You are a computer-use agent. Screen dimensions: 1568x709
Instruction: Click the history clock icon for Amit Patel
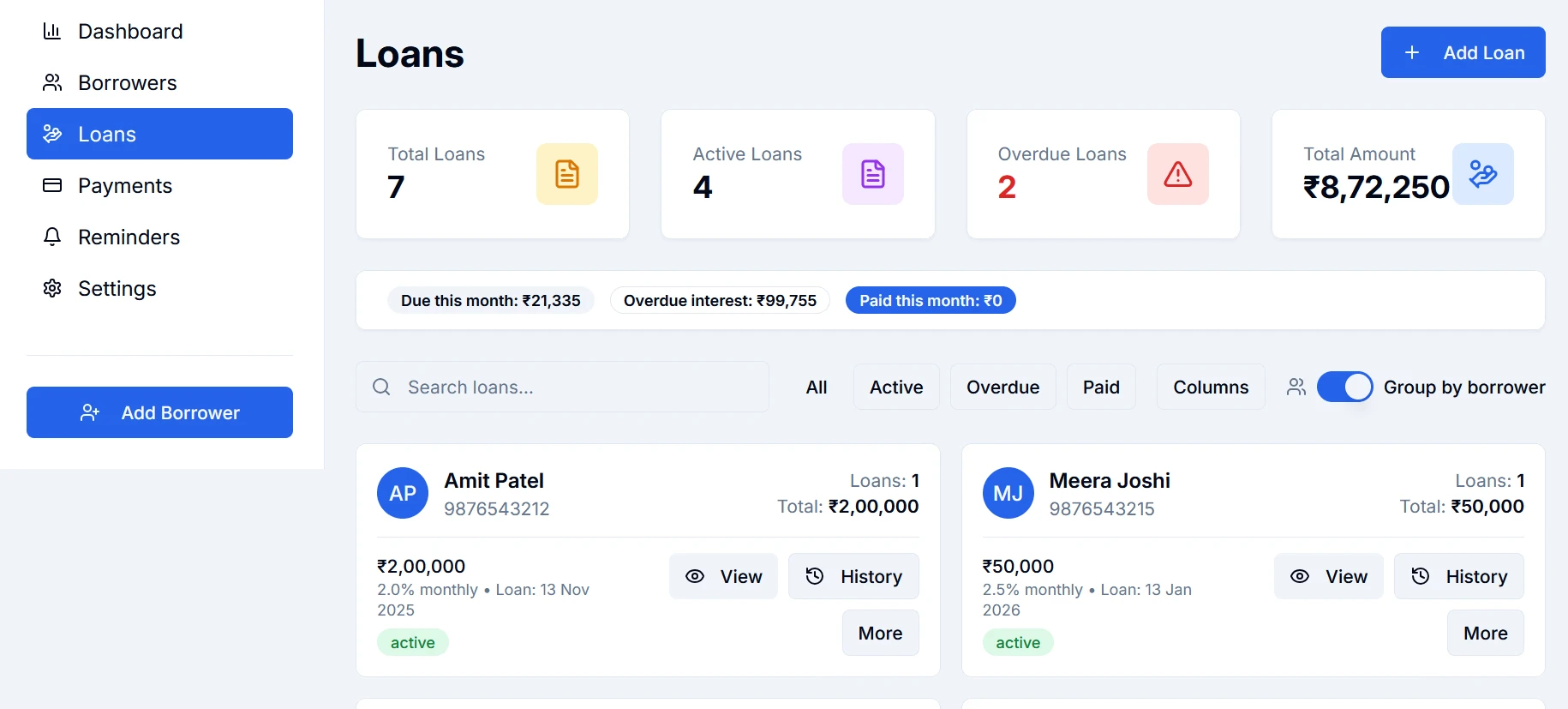[815, 576]
